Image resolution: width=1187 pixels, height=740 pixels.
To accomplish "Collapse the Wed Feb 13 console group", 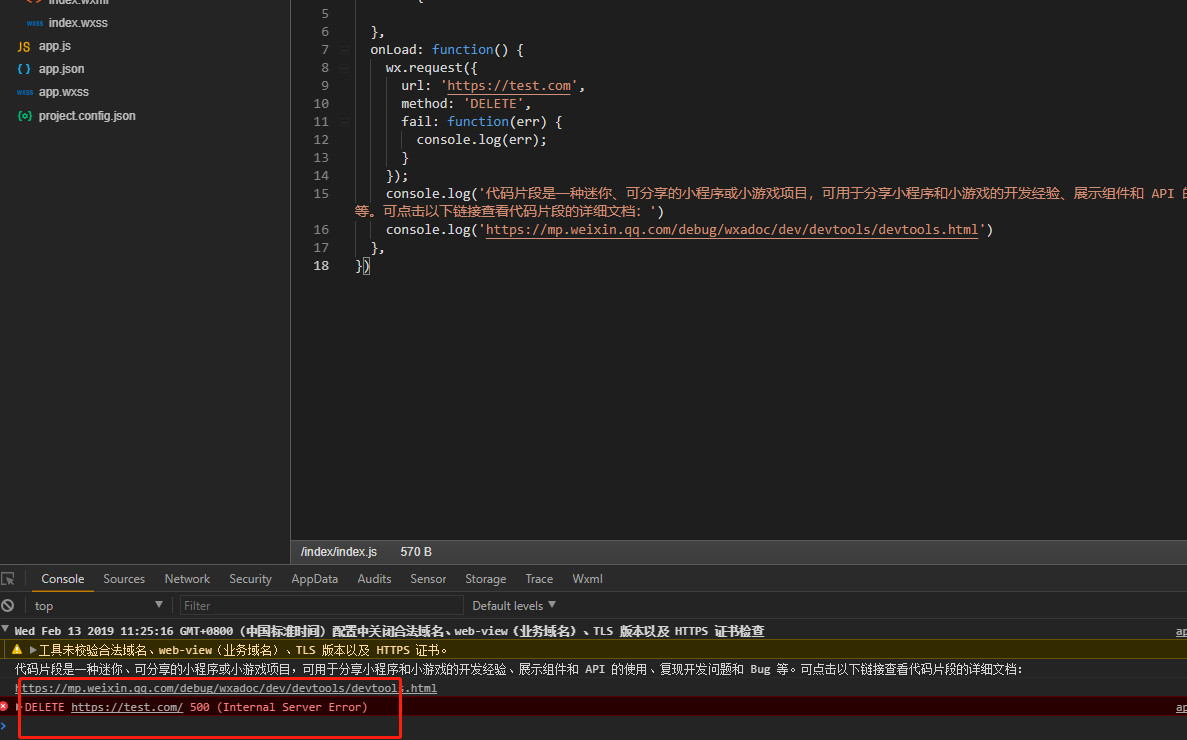I will tap(5, 630).
